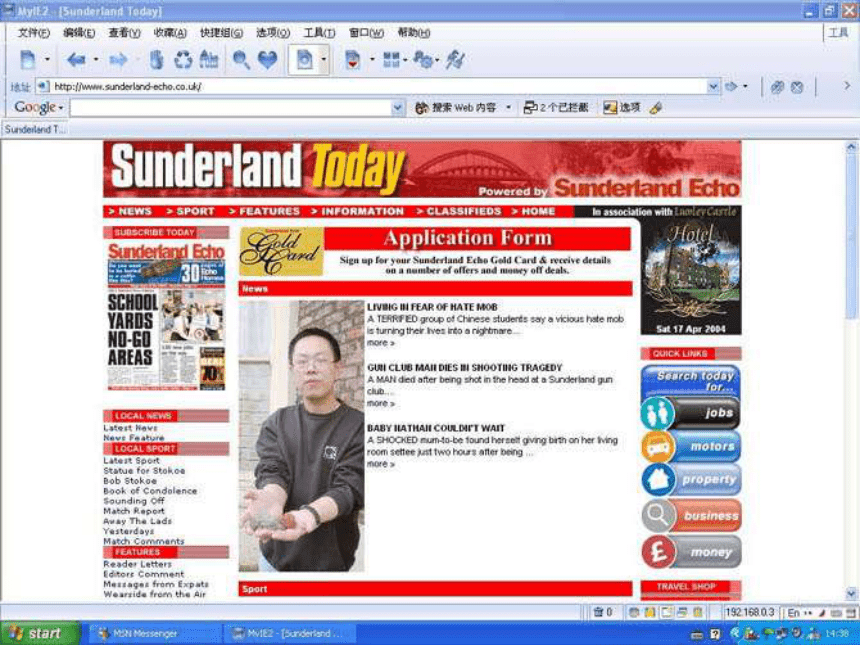Click the En language indicator
860x645 pixels.
pyautogui.click(x=794, y=613)
